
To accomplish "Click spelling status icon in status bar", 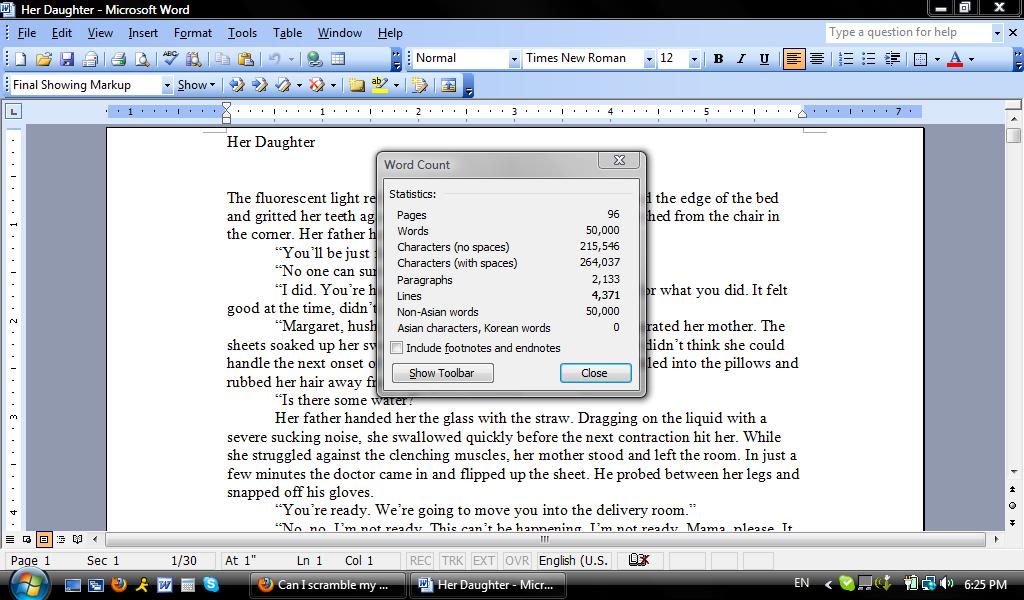I will click(638, 560).
